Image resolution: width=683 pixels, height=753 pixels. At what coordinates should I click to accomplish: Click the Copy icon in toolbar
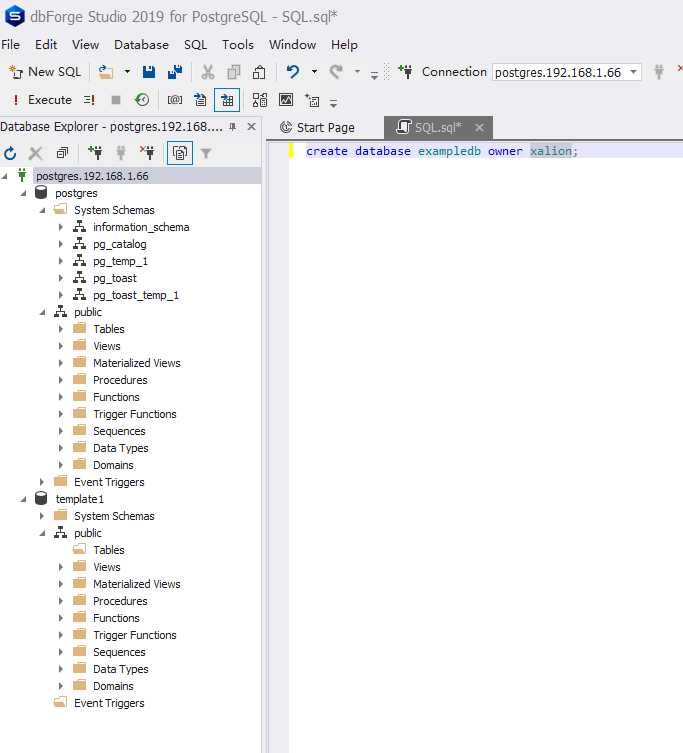234,72
